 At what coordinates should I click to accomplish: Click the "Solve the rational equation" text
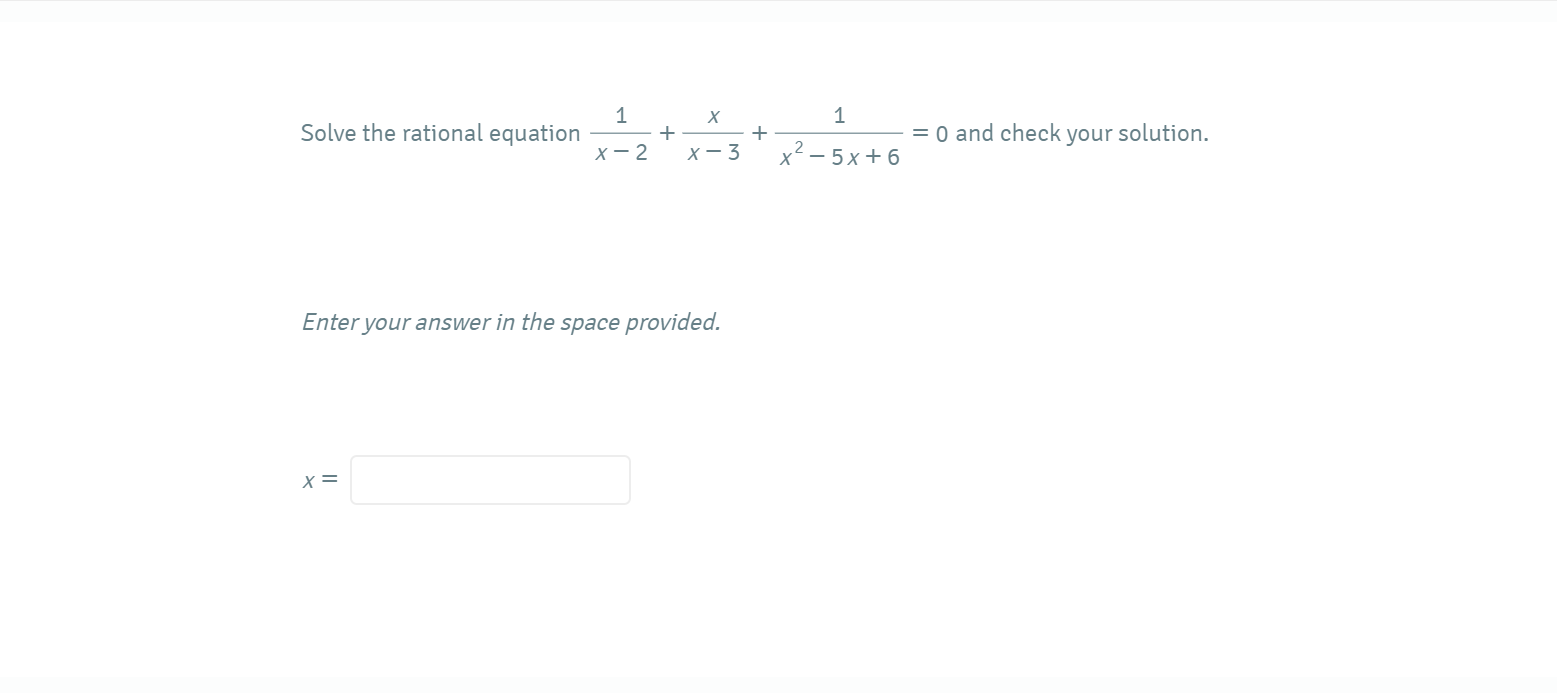click(x=440, y=133)
